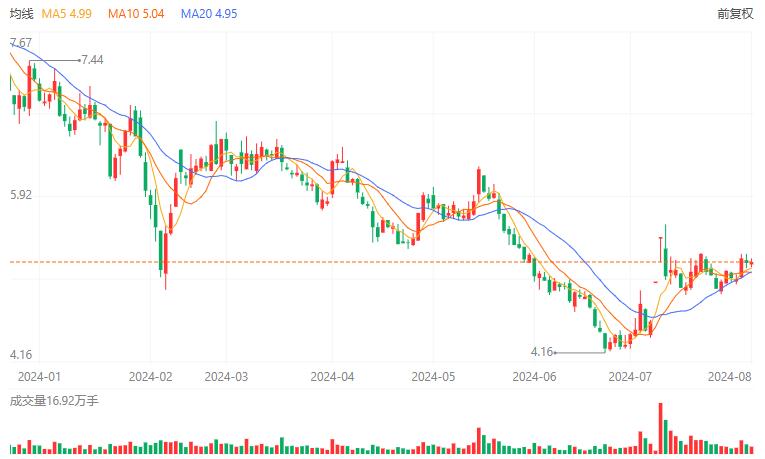The height and width of the screenshot is (459, 765).
Task: Select the 2024-05 date axis label
Action: 434,377
